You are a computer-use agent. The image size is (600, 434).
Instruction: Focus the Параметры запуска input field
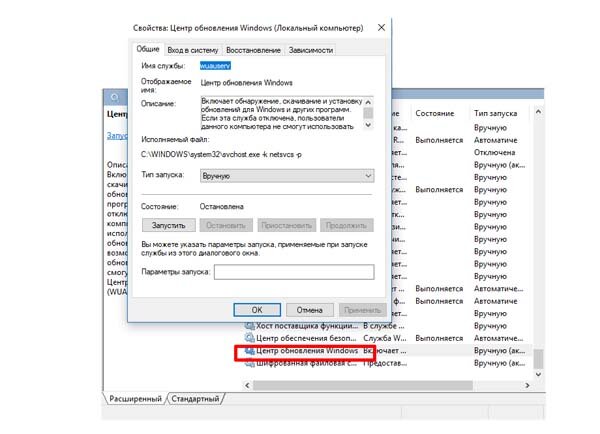point(294,272)
